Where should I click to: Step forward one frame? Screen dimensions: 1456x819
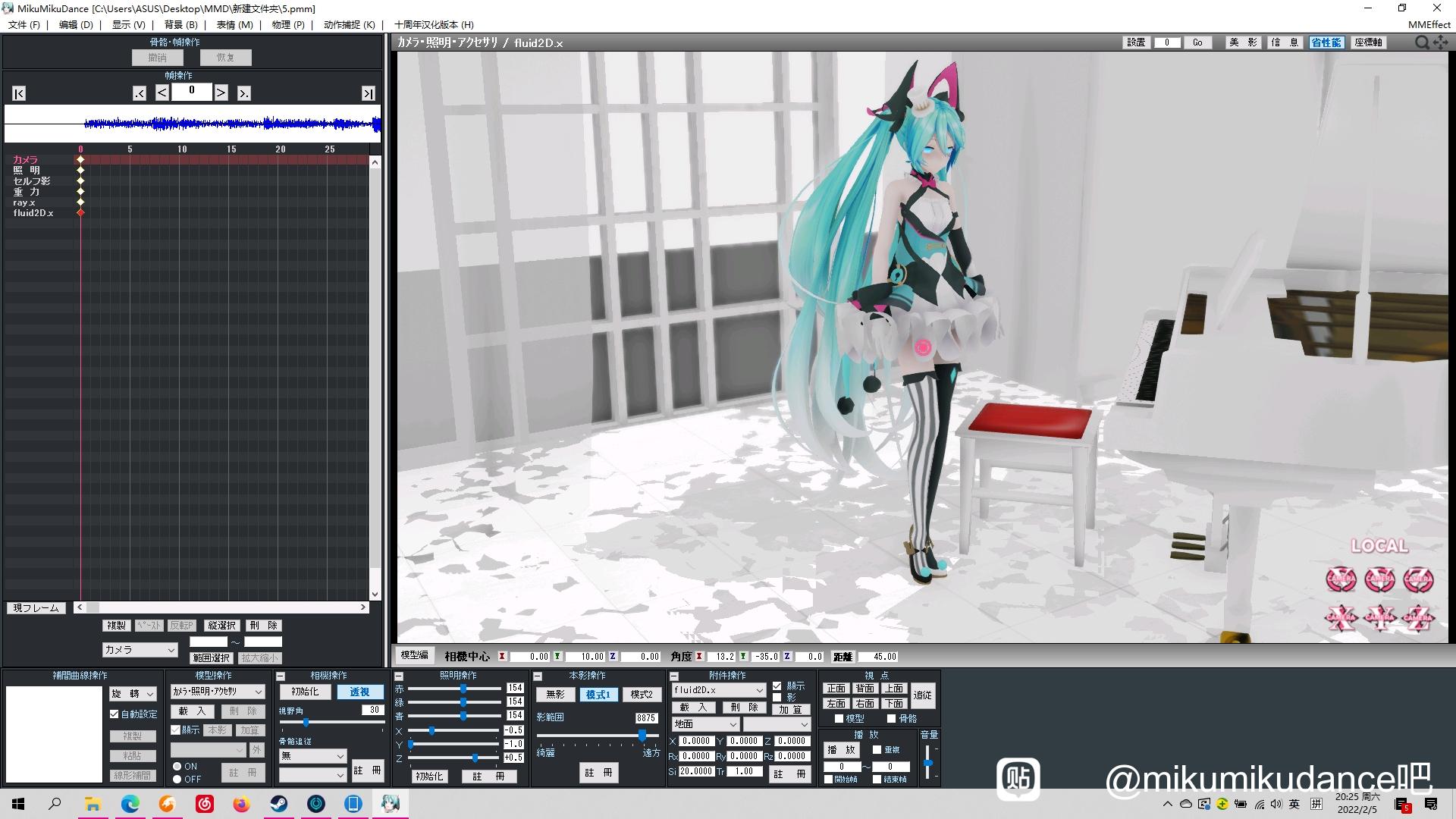pyautogui.click(x=221, y=93)
